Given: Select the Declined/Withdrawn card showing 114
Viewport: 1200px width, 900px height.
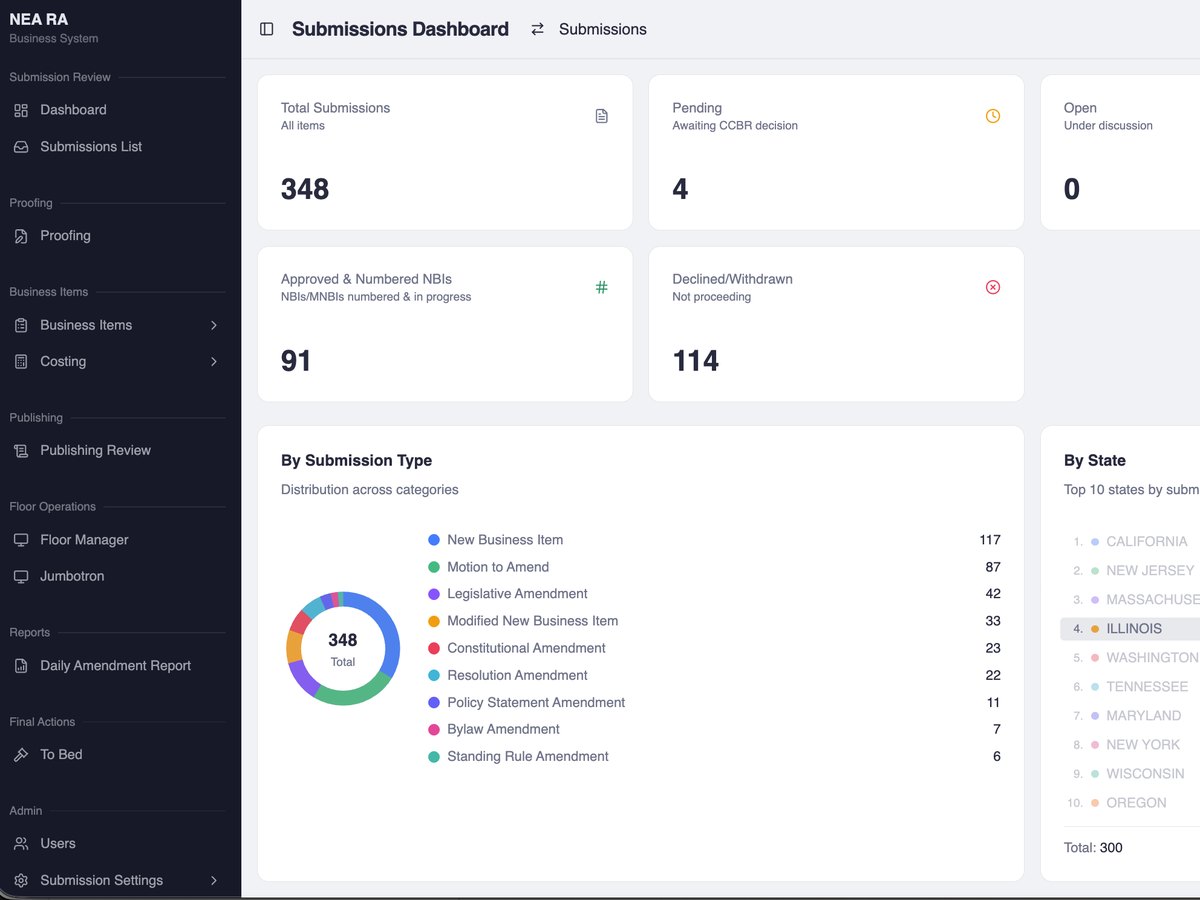Looking at the screenshot, I should [x=836, y=324].
